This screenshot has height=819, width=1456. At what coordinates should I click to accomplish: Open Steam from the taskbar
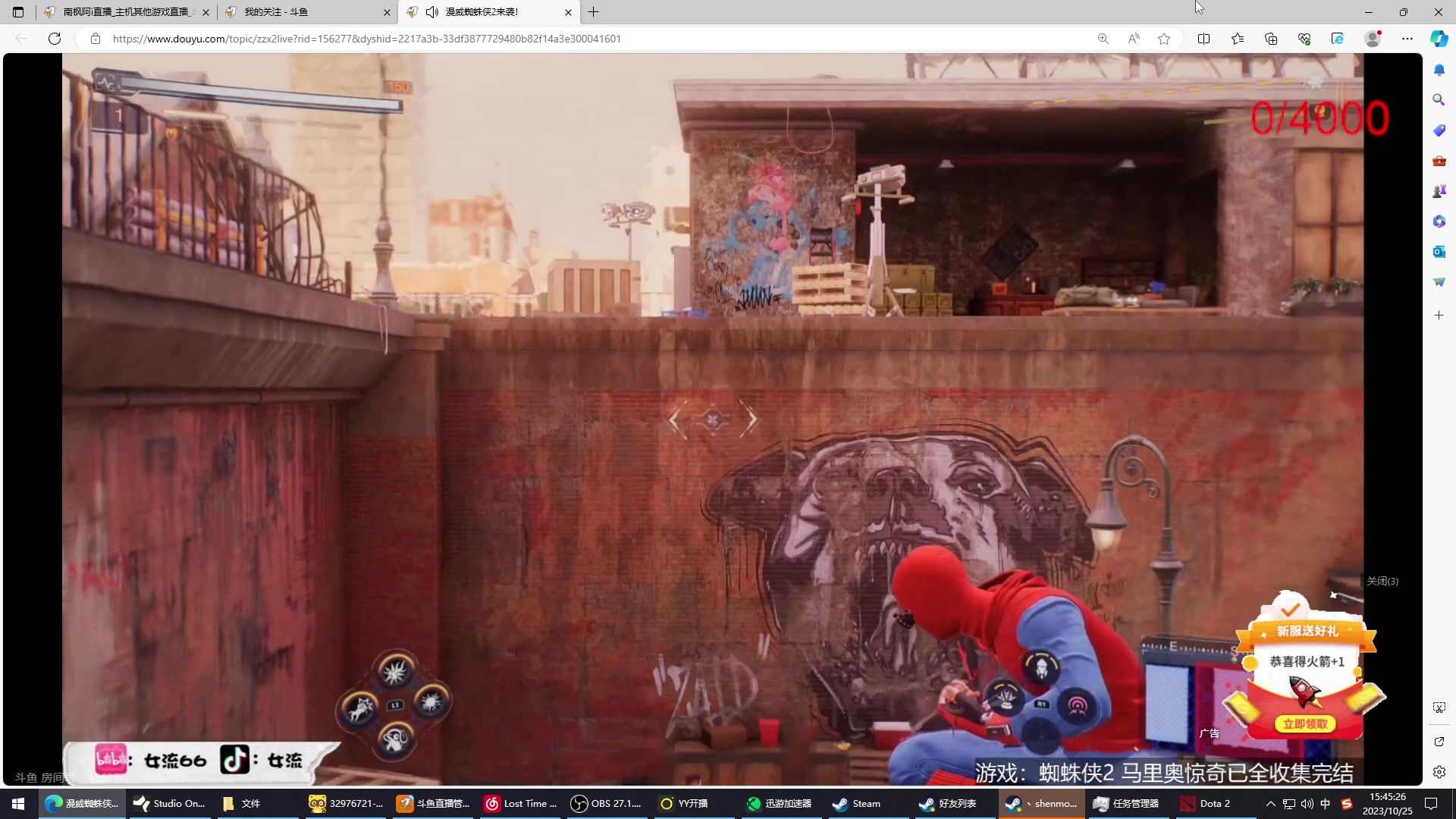[866, 804]
